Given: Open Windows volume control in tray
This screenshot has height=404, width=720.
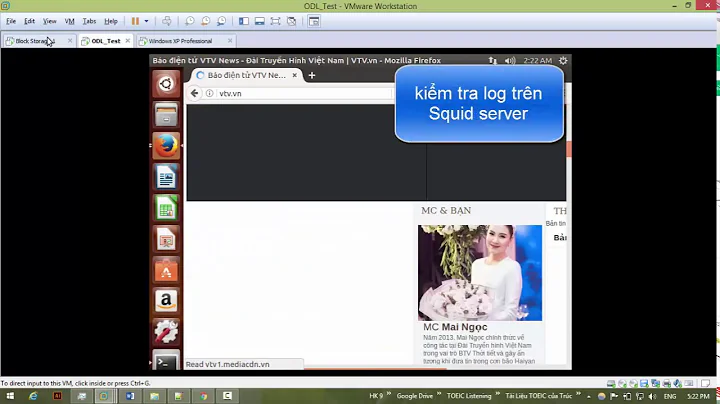Looking at the screenshot, I should (x=652, y=396).
